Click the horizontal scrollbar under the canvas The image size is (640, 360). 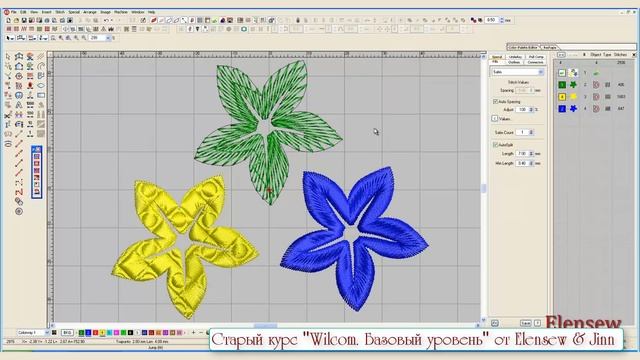click(x=265, y=326)
